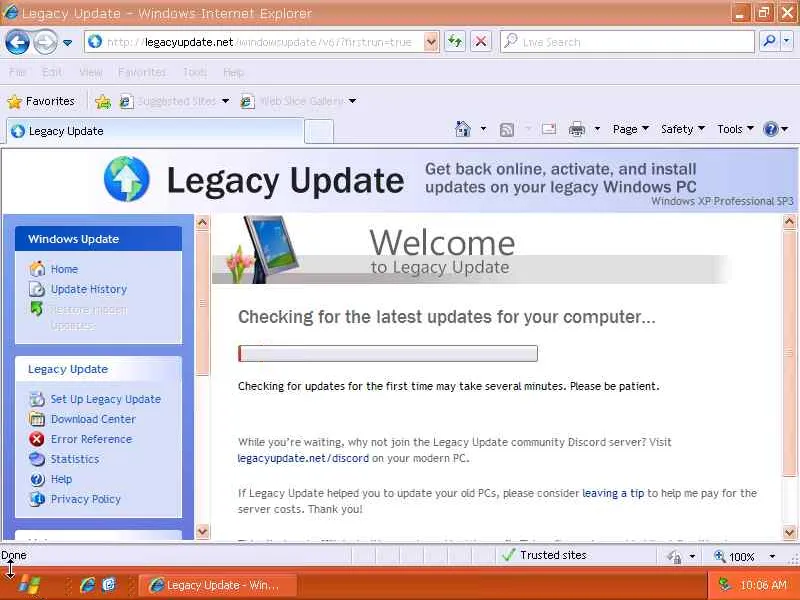Open the zoom level 100% dropdown
This screenshot has height=600, width=800.
[772, 557]
